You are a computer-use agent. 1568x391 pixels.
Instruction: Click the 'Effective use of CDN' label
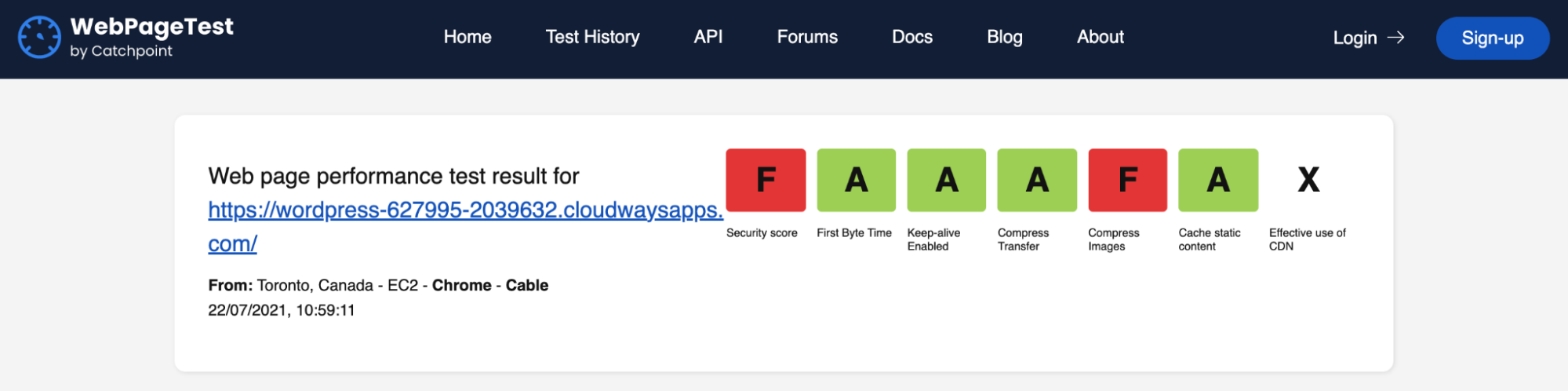1308,239
